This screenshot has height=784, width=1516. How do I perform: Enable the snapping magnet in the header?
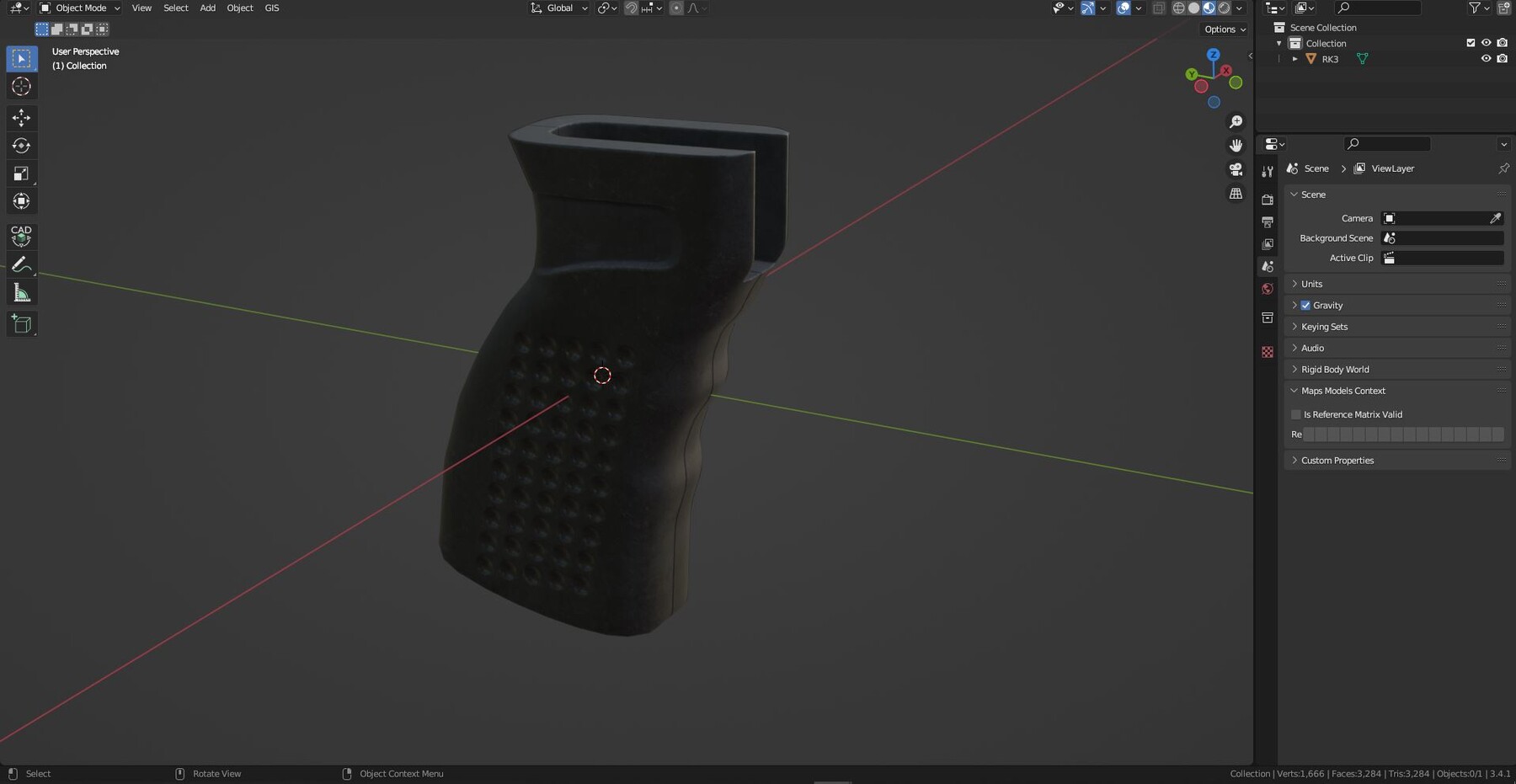(x=630, y=8)
